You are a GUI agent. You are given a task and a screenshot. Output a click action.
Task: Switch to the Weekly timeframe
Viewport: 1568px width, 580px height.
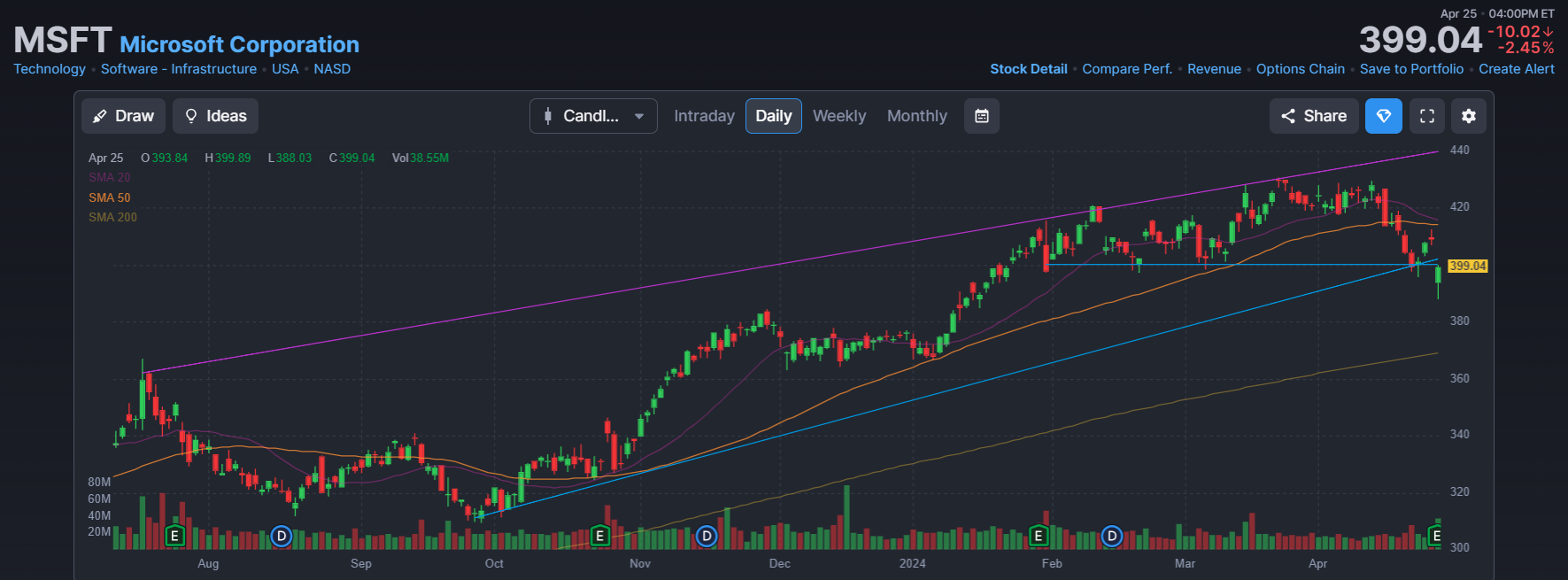pos(839,116)
